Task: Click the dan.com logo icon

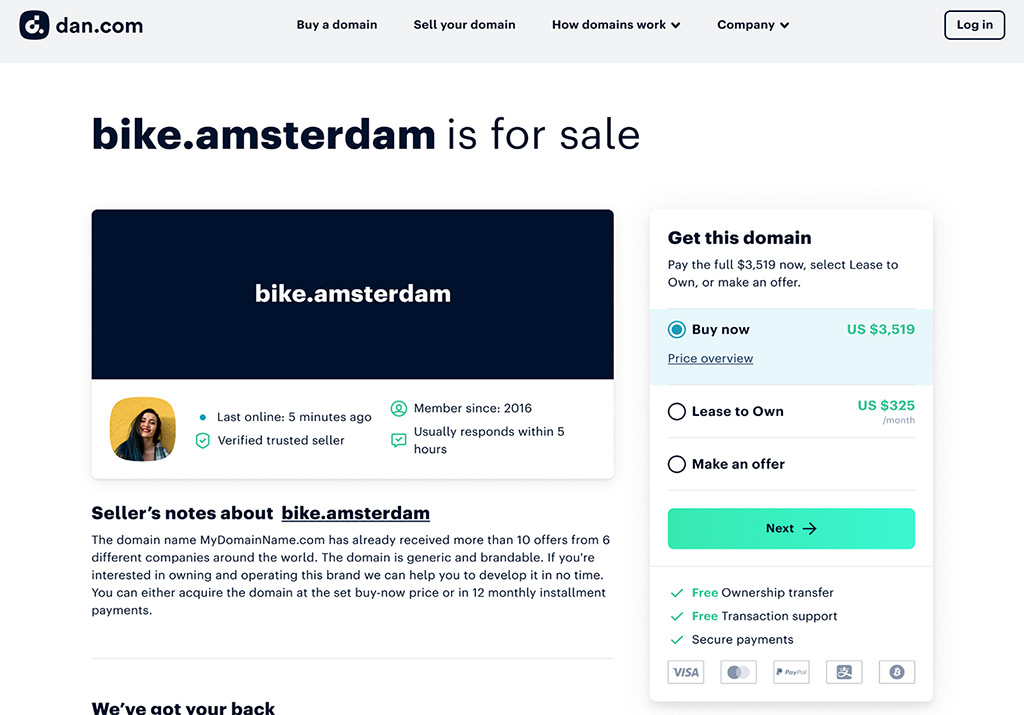Action: coord(34,25)
